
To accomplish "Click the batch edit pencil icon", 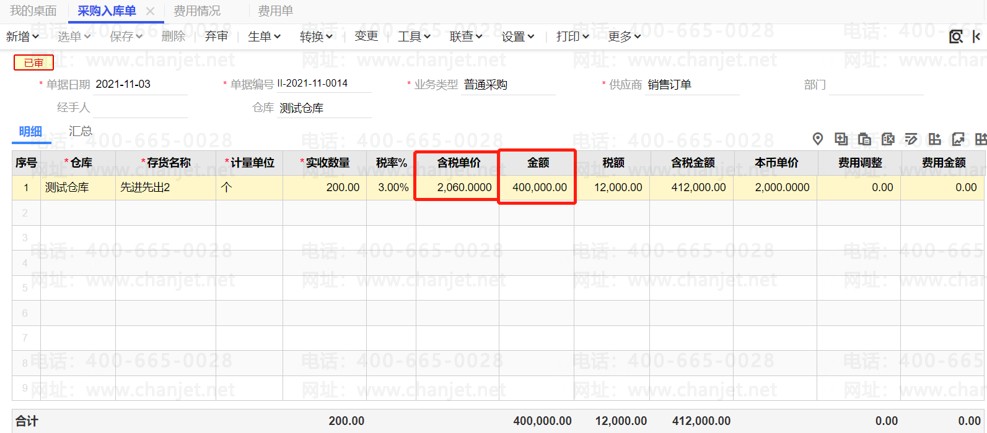I will click(911, 139).
